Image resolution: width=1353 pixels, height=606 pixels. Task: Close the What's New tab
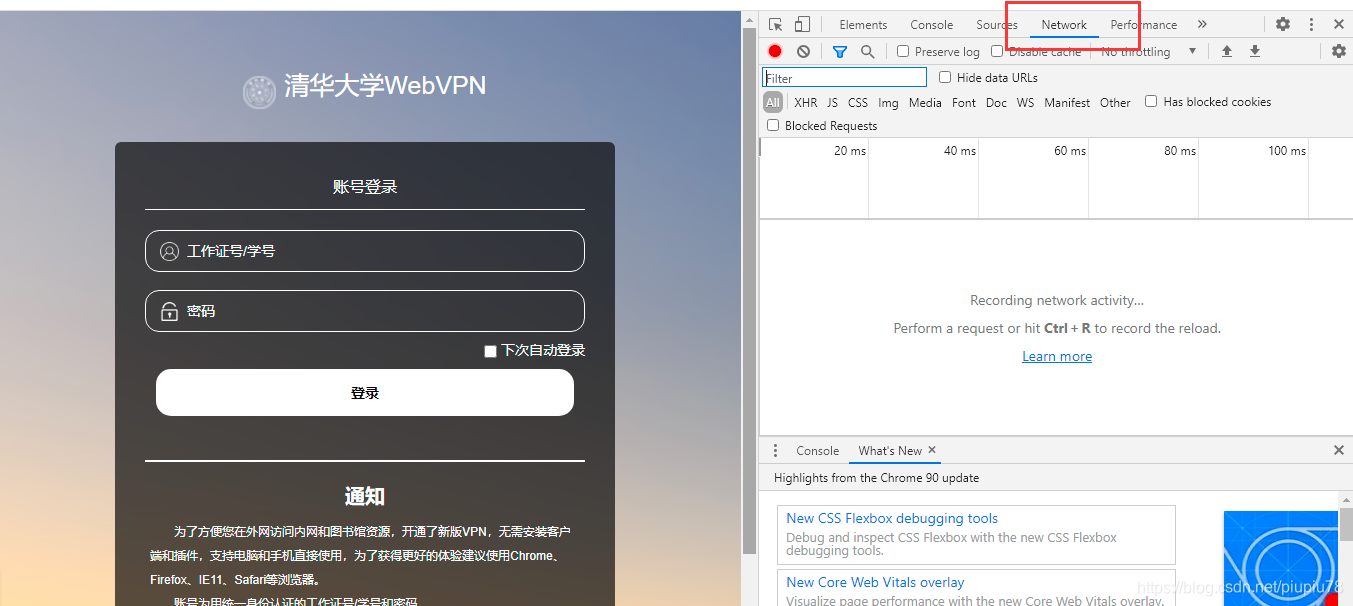pos(932,450)
